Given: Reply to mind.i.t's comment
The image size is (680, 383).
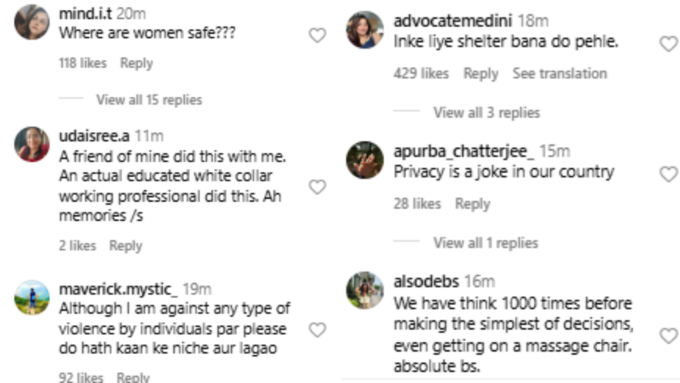Looking at the screenshot, I should 137,63.
